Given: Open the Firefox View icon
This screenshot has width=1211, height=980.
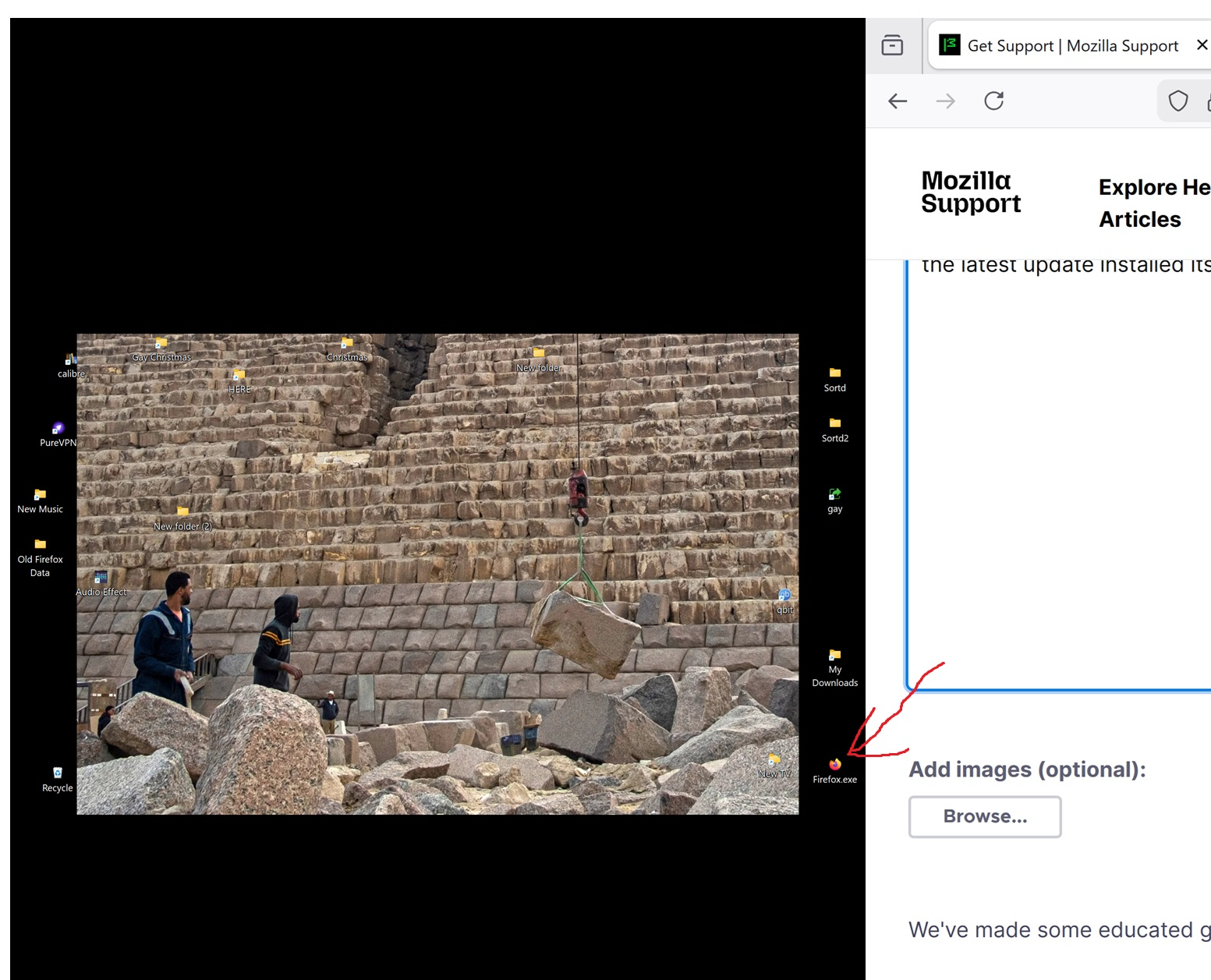Looking at the screenshot, I should 892,45.
